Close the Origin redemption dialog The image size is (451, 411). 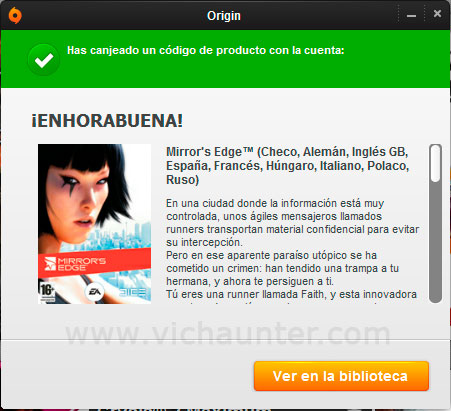[437, 13]
